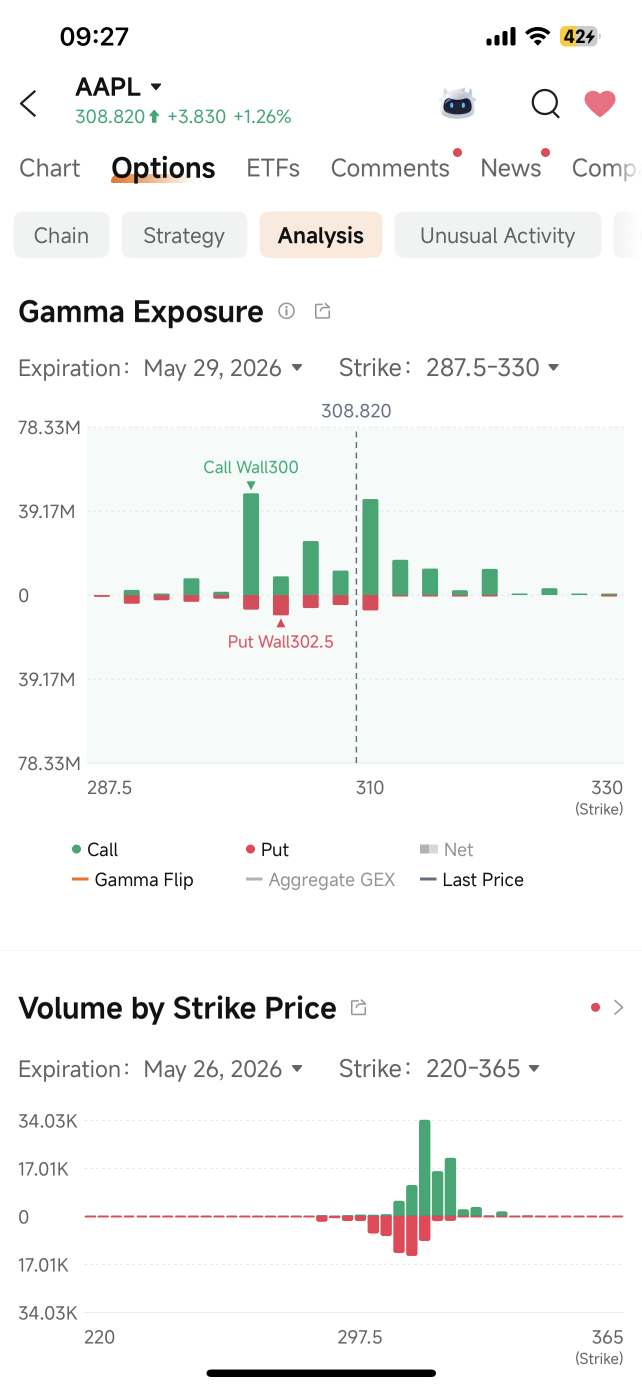Share the Gamma Exposure chart
This screenshot has height=1389, width=642.
(x=322, y=311)
